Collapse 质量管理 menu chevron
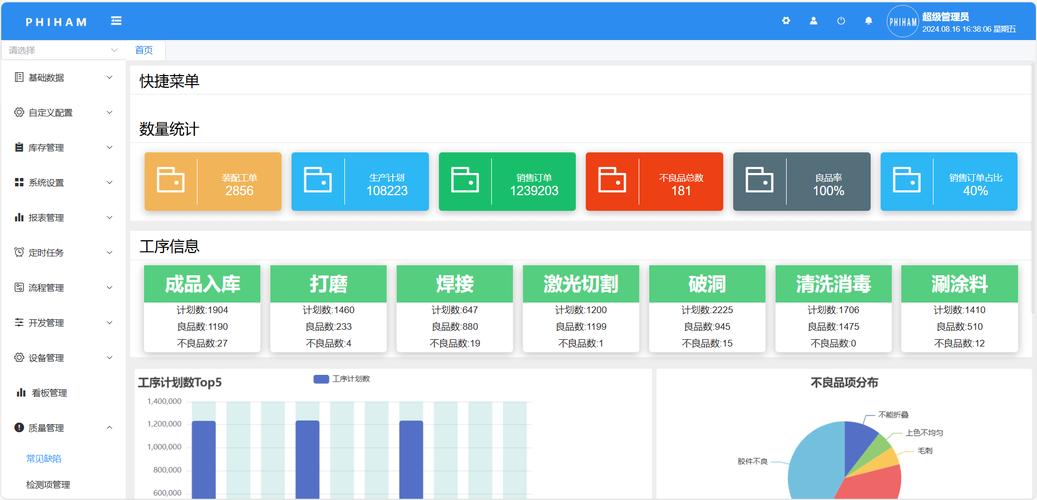 [110, 428]
